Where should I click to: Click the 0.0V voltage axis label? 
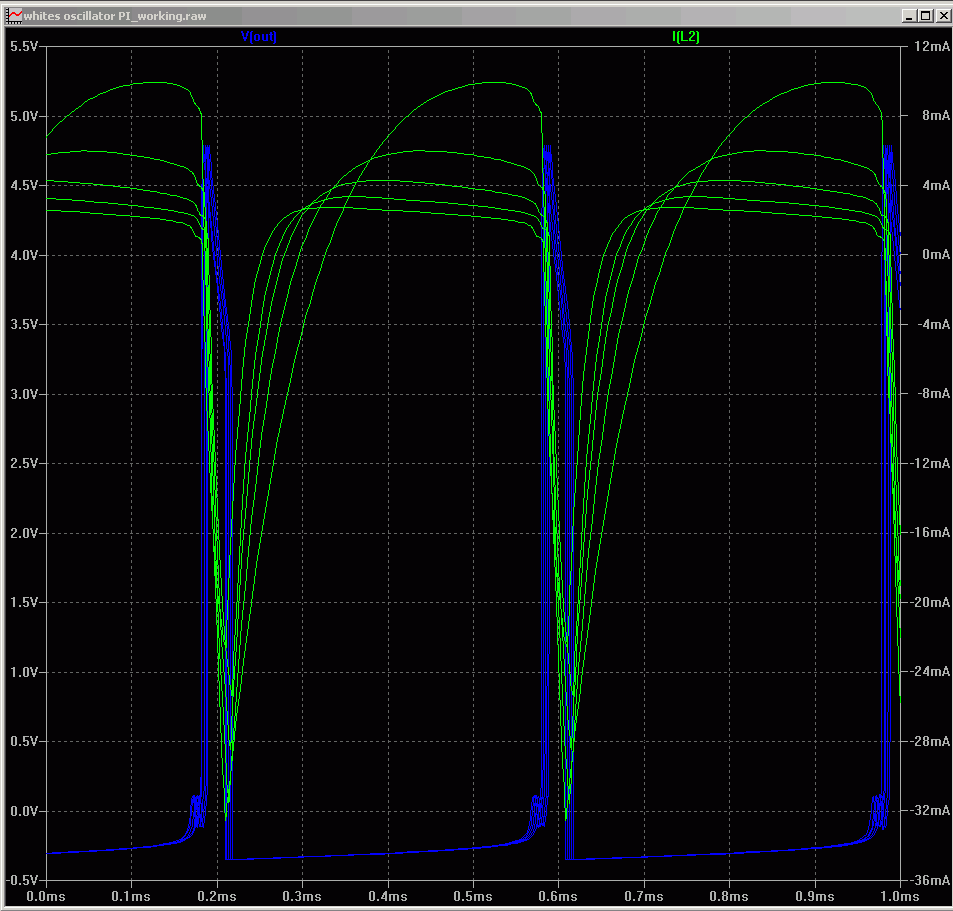23,811
